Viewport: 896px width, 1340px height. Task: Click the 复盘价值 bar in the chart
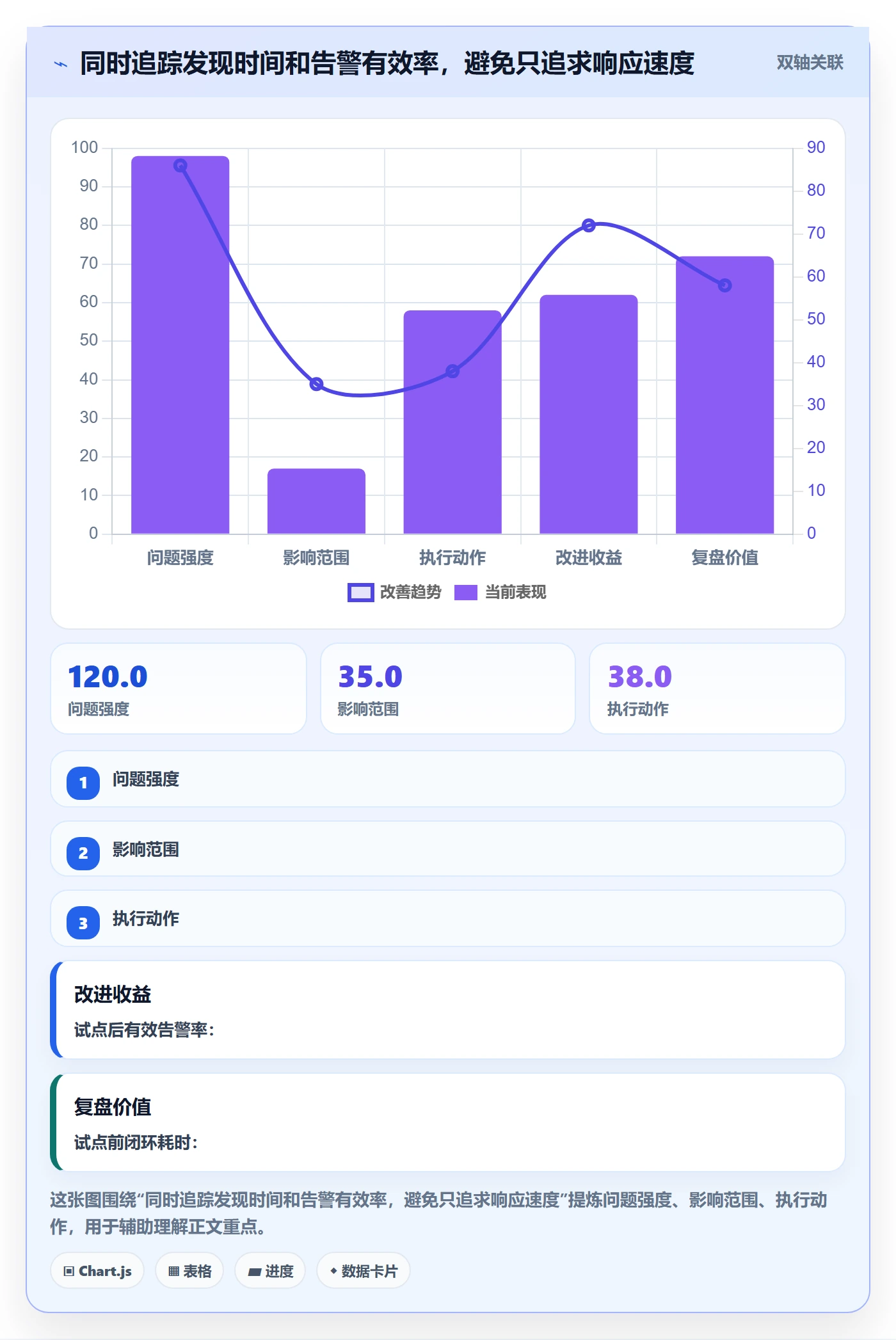coord(724,395)
